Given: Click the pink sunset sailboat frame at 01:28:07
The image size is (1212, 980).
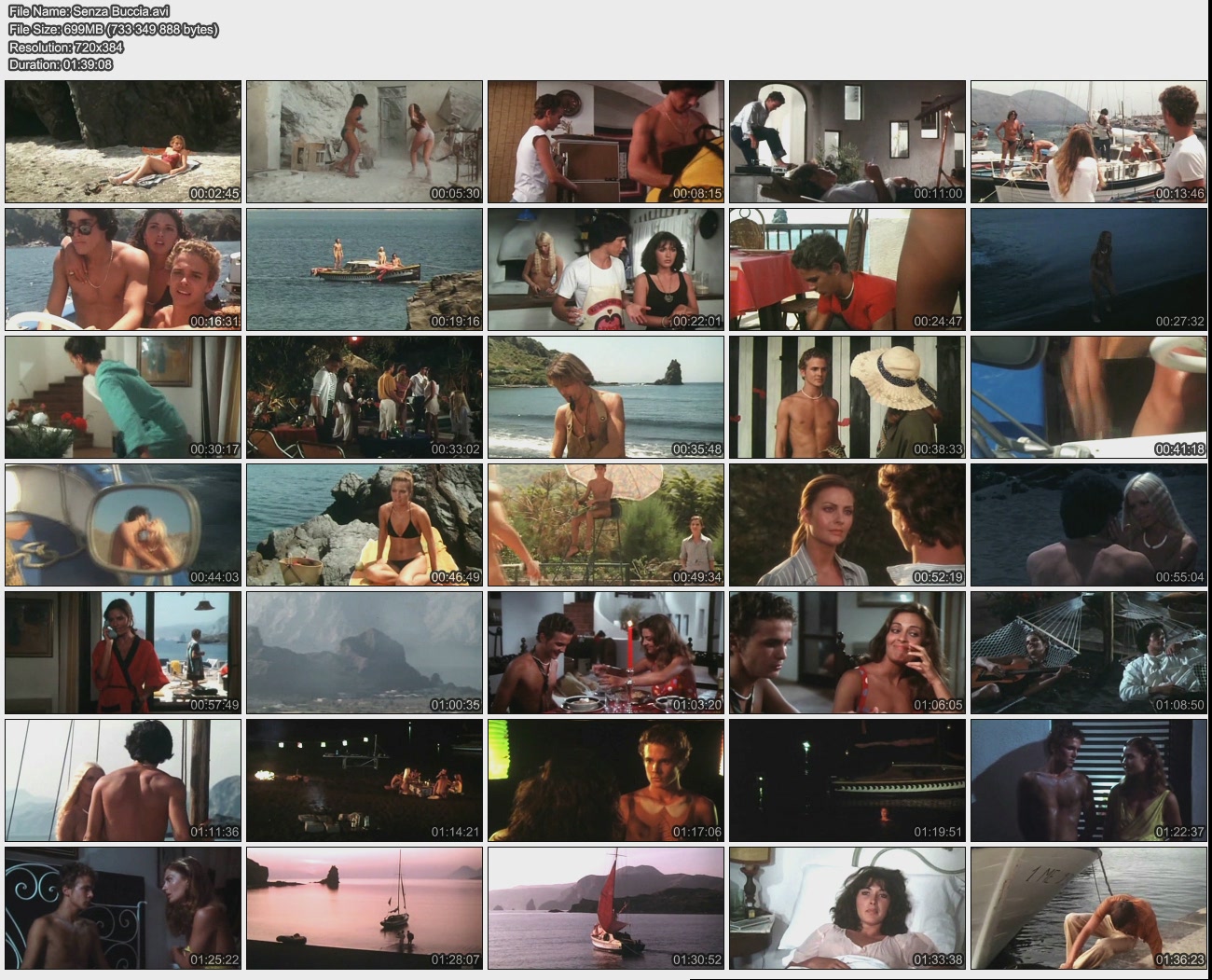Looking at the screenshot, I should pos(365,908).
